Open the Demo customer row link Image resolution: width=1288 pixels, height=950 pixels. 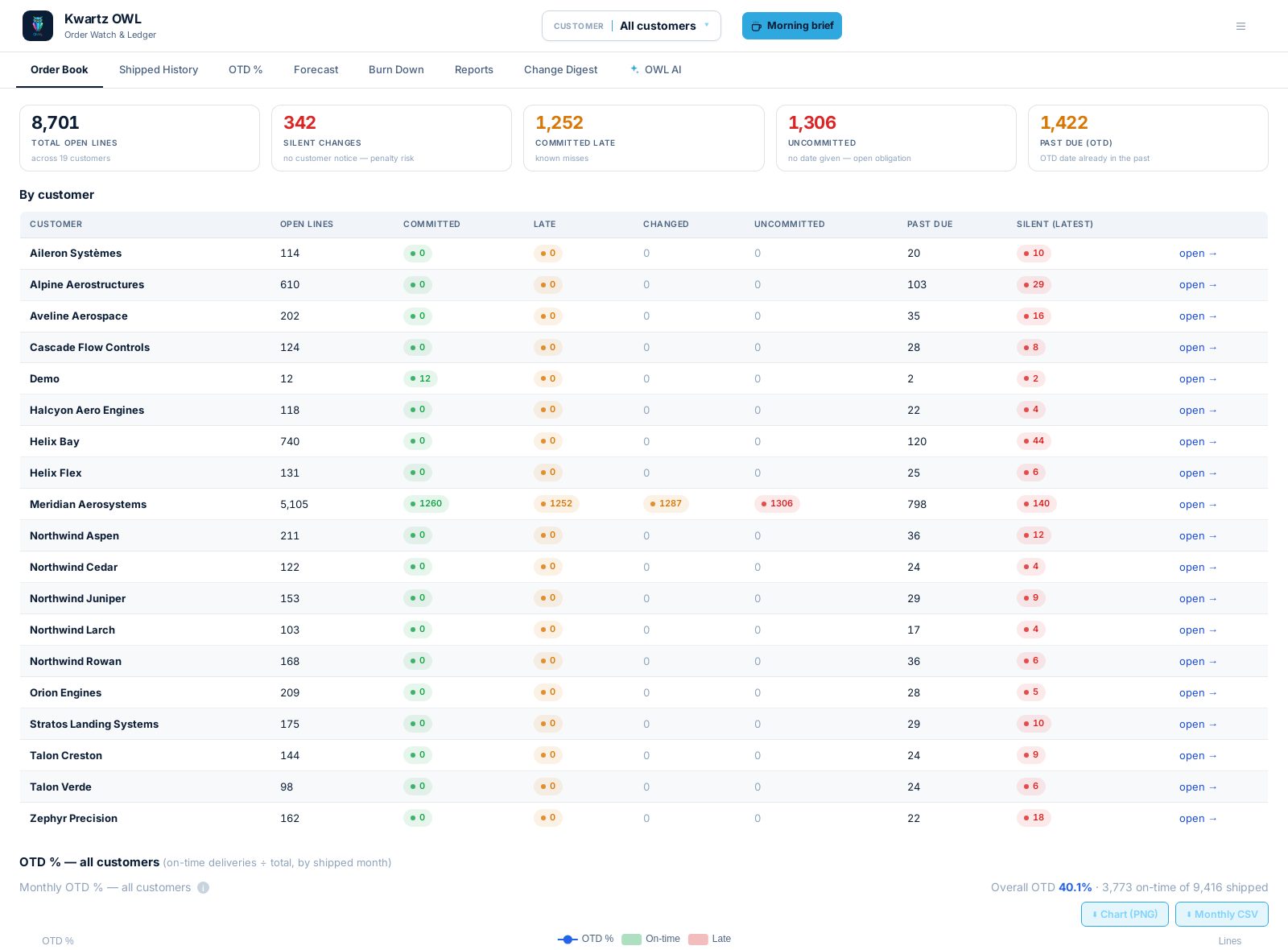coord(1198,378)
